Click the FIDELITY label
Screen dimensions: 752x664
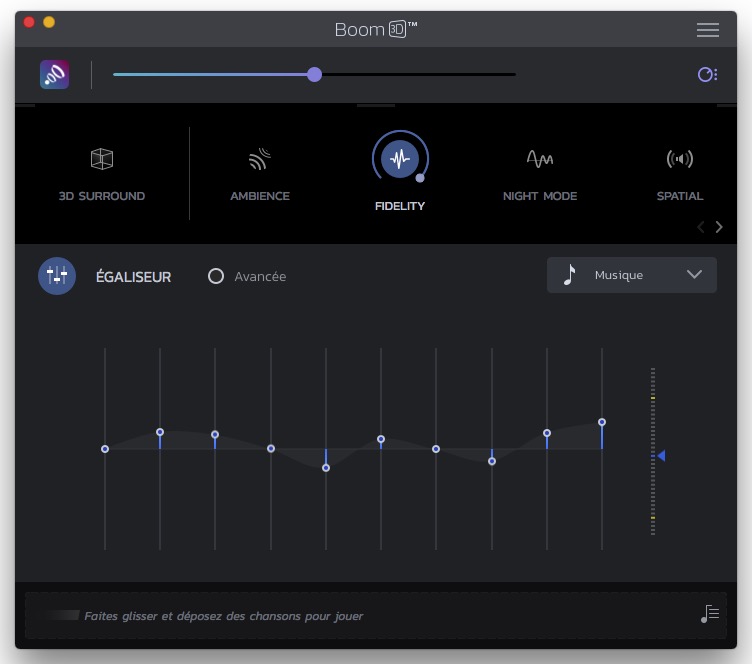(x=400, y=206)
